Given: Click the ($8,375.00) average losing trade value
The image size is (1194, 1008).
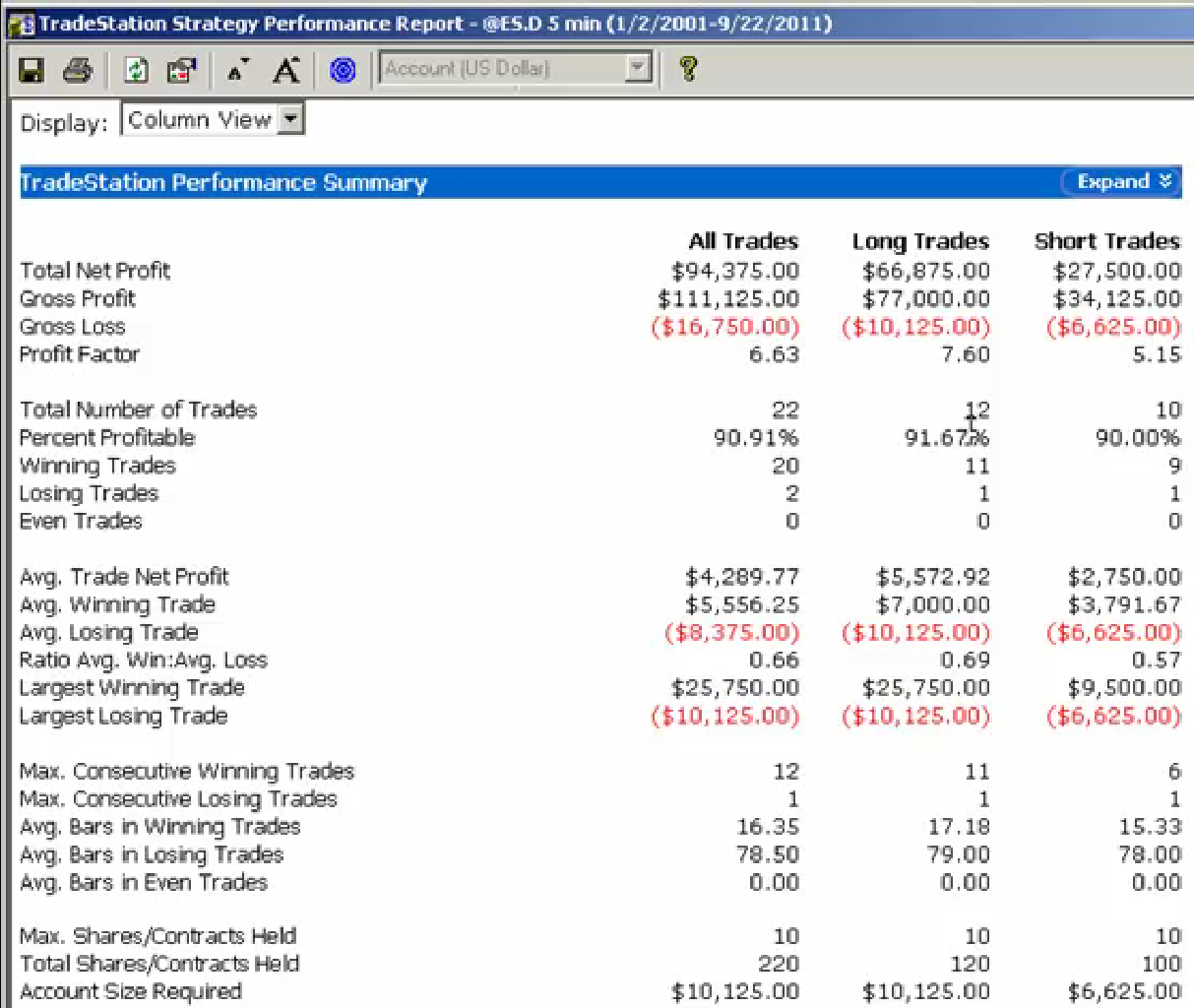Looking at the screenshot, I should (x=732, y=632).
